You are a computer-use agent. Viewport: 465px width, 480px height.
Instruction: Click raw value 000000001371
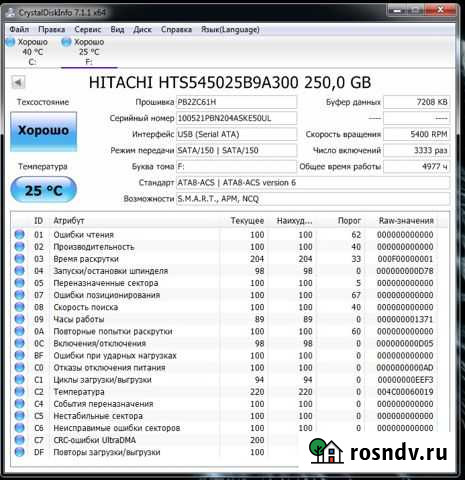pyautogui.click(x=405, y=319)
